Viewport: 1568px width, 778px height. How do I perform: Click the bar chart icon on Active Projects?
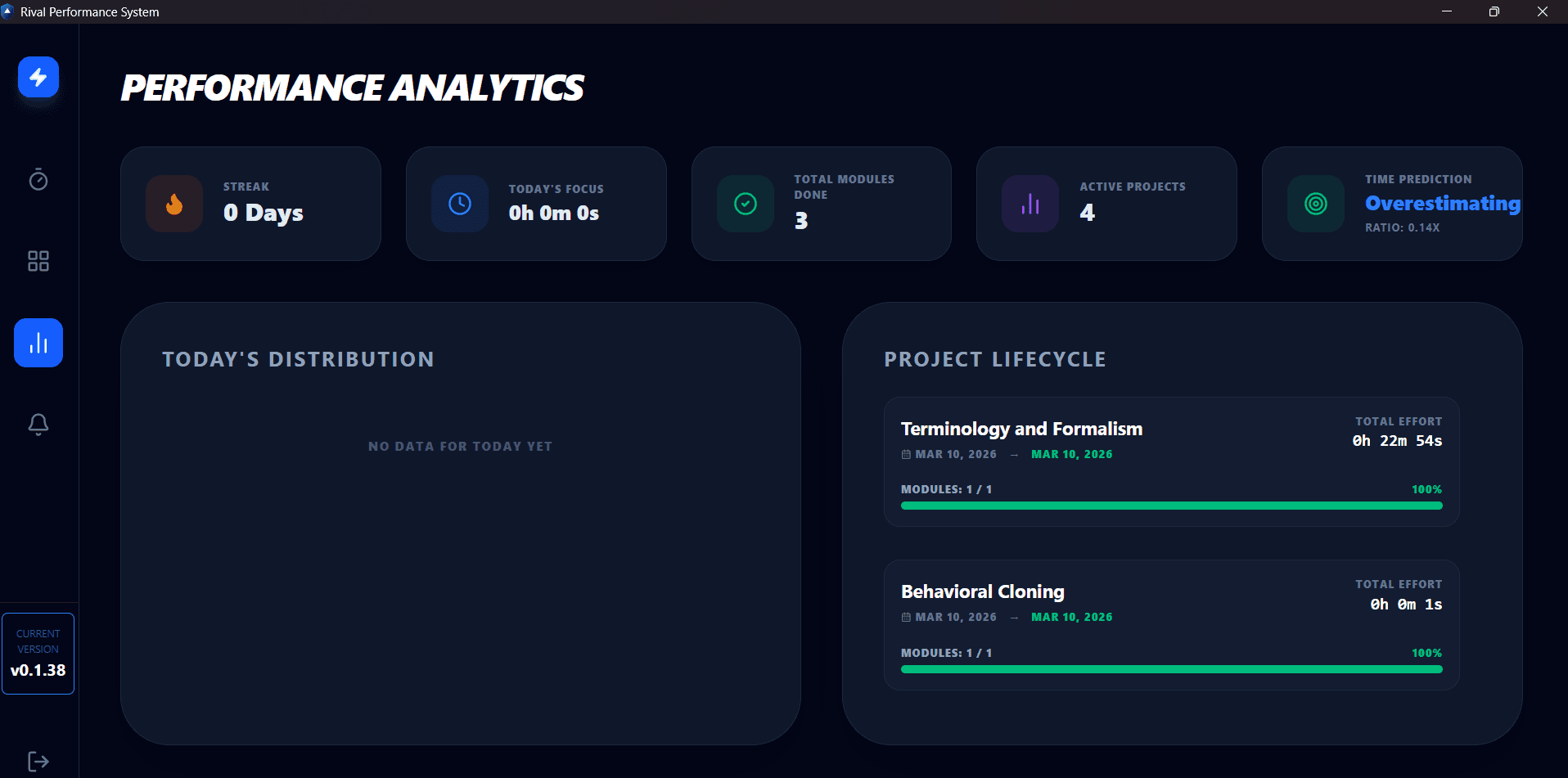[1030, 204]
